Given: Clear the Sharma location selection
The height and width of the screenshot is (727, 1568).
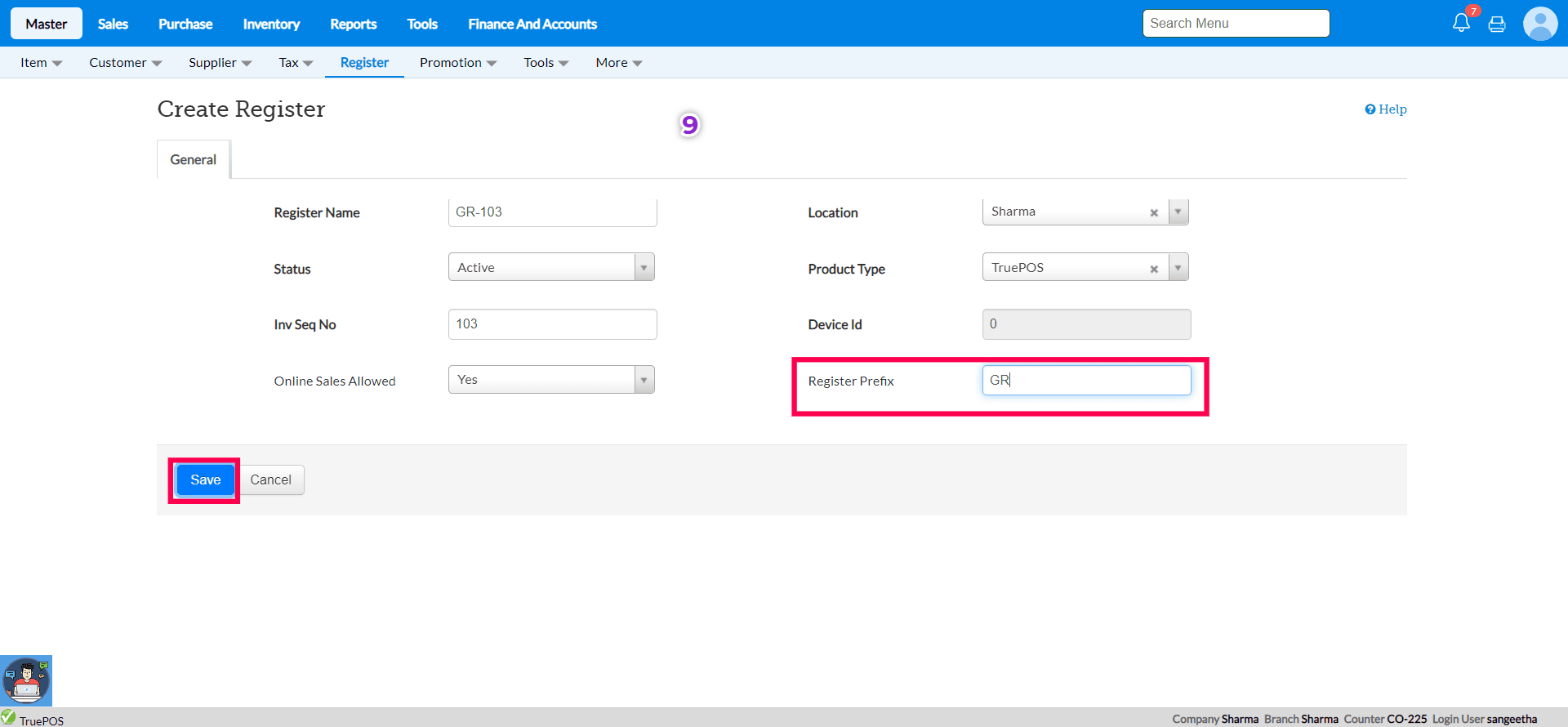Looking at the screenshot, I should pyautogui.click(x=1154, y=212).
